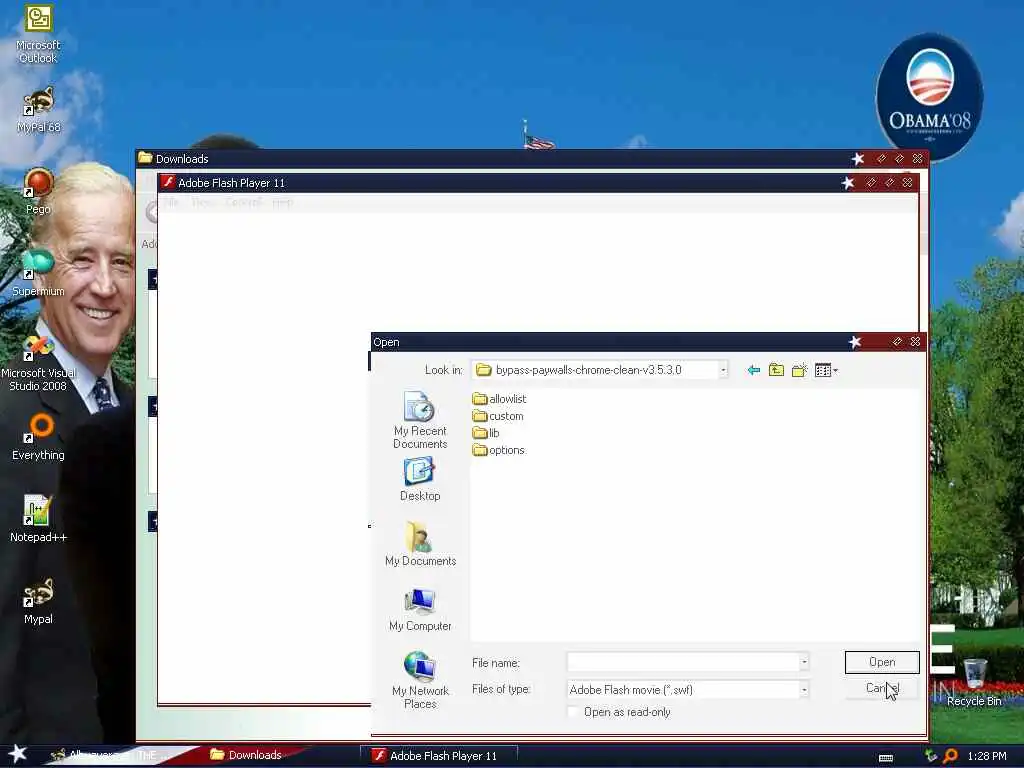Select the allowlist folder
The width and height of the screenshot is (1024, 768).
(x=500, y=398)
